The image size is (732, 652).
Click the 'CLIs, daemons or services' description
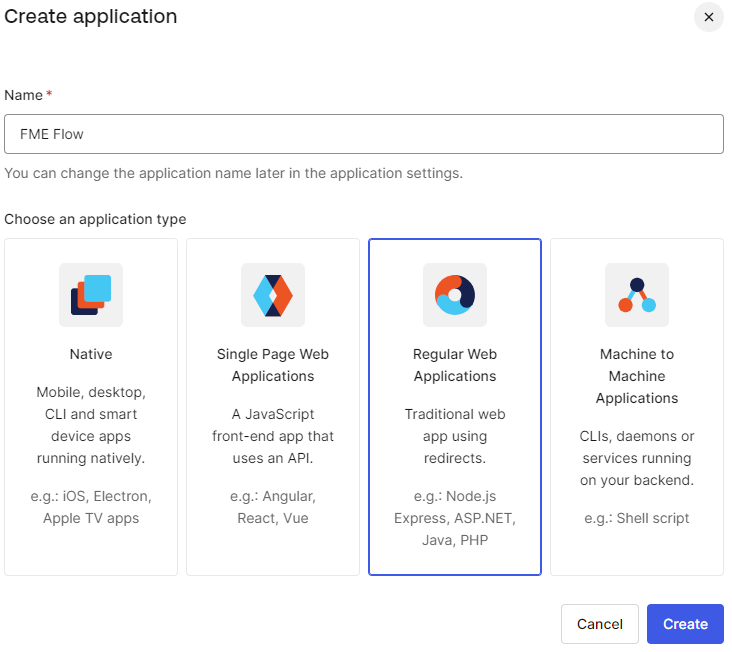[x=637, y=458]
